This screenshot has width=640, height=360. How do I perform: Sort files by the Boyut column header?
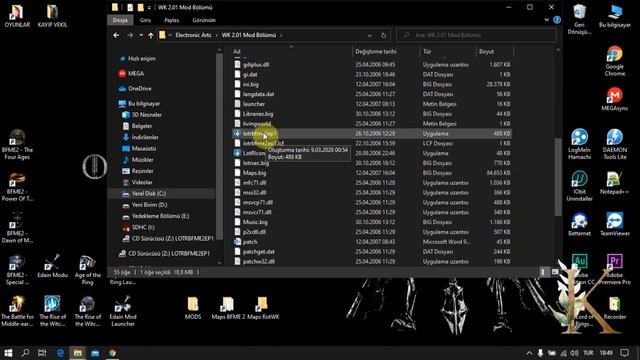coord(486,51)
